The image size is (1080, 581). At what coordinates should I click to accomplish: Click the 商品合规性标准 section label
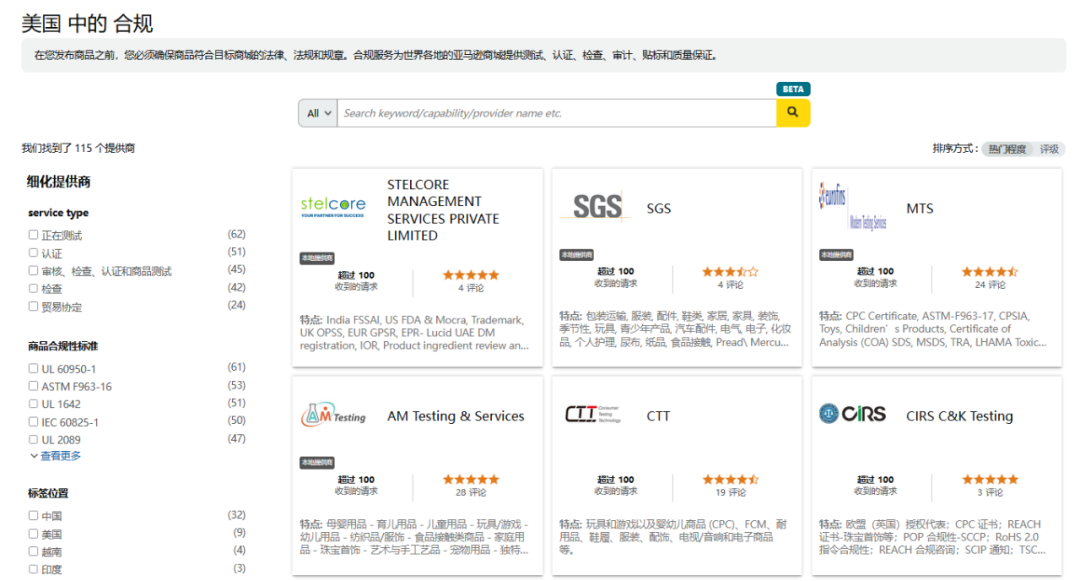coord(63,346)
